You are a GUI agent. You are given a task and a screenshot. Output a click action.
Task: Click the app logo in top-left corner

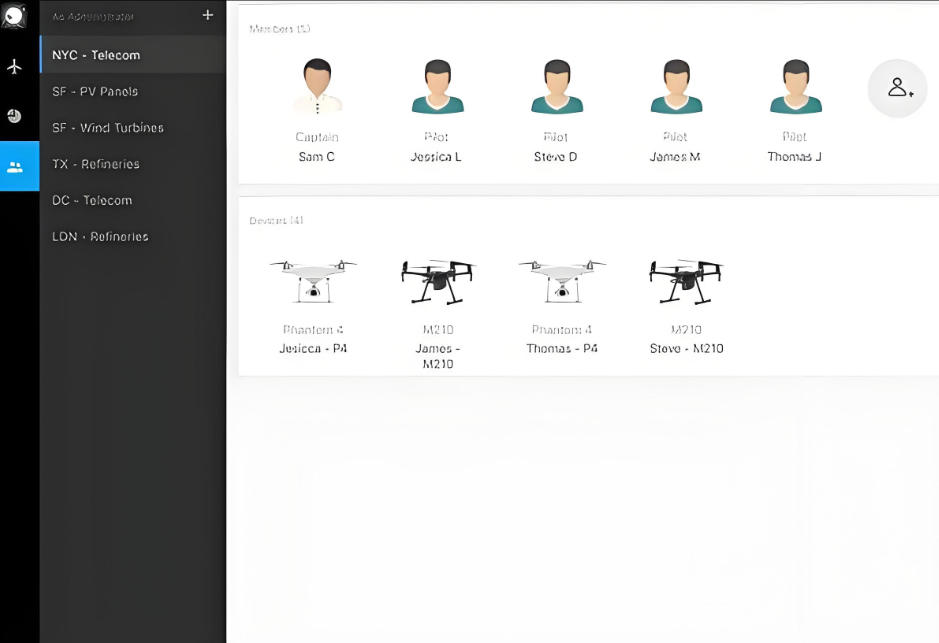click(x=14, y=15)
